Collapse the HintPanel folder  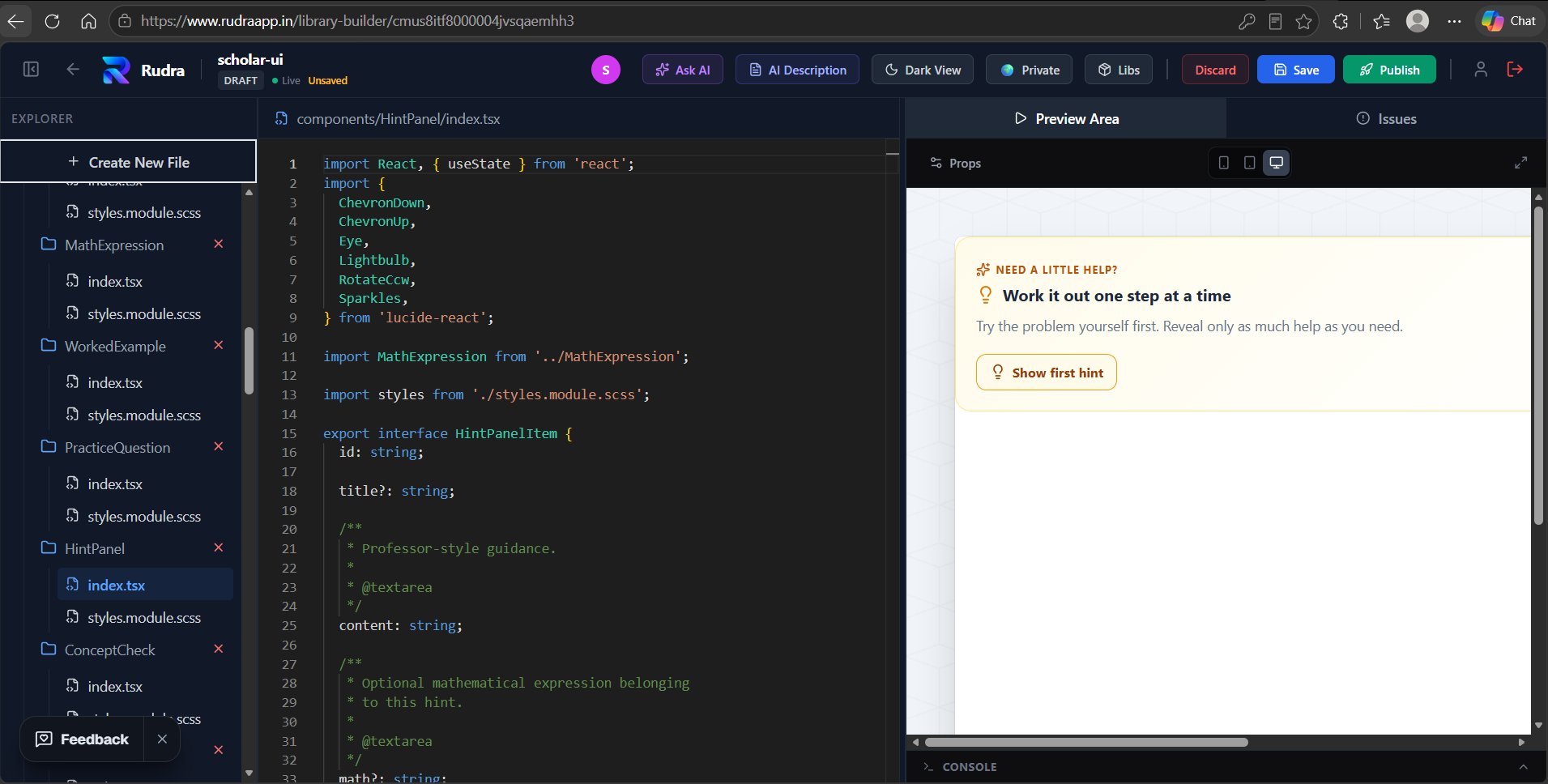pyautogui.click(x=95, y=548)
